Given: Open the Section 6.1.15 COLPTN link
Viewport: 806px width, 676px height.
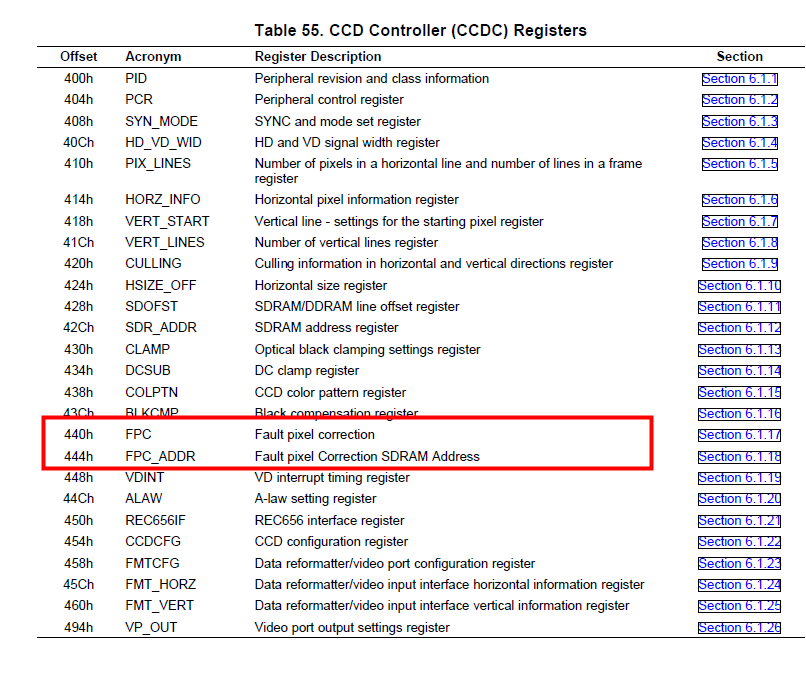Looking at the screenshot, I should tap(739, 393).
